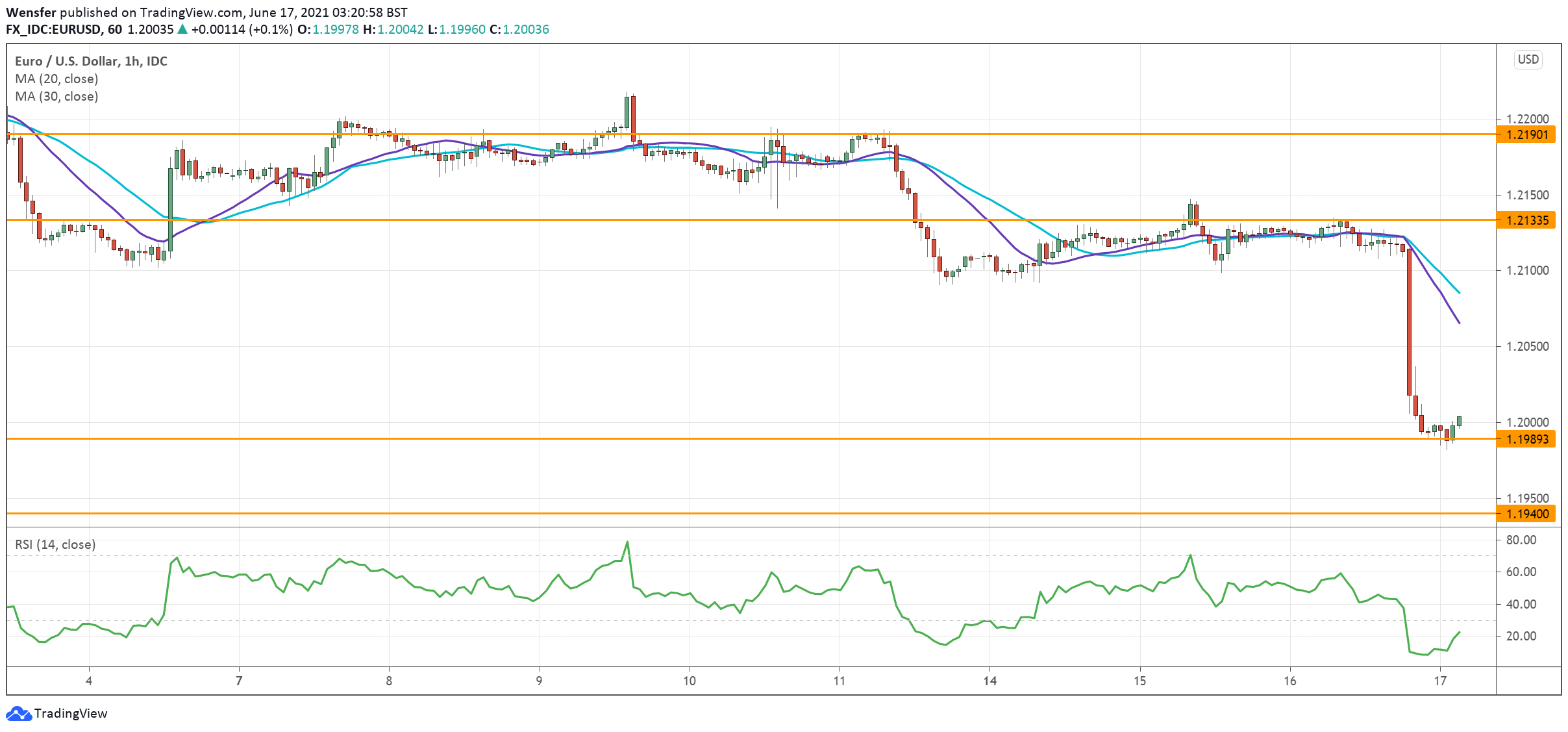Click the 1.19893 support level label
1568x732 pixels.
(1526, 440)
